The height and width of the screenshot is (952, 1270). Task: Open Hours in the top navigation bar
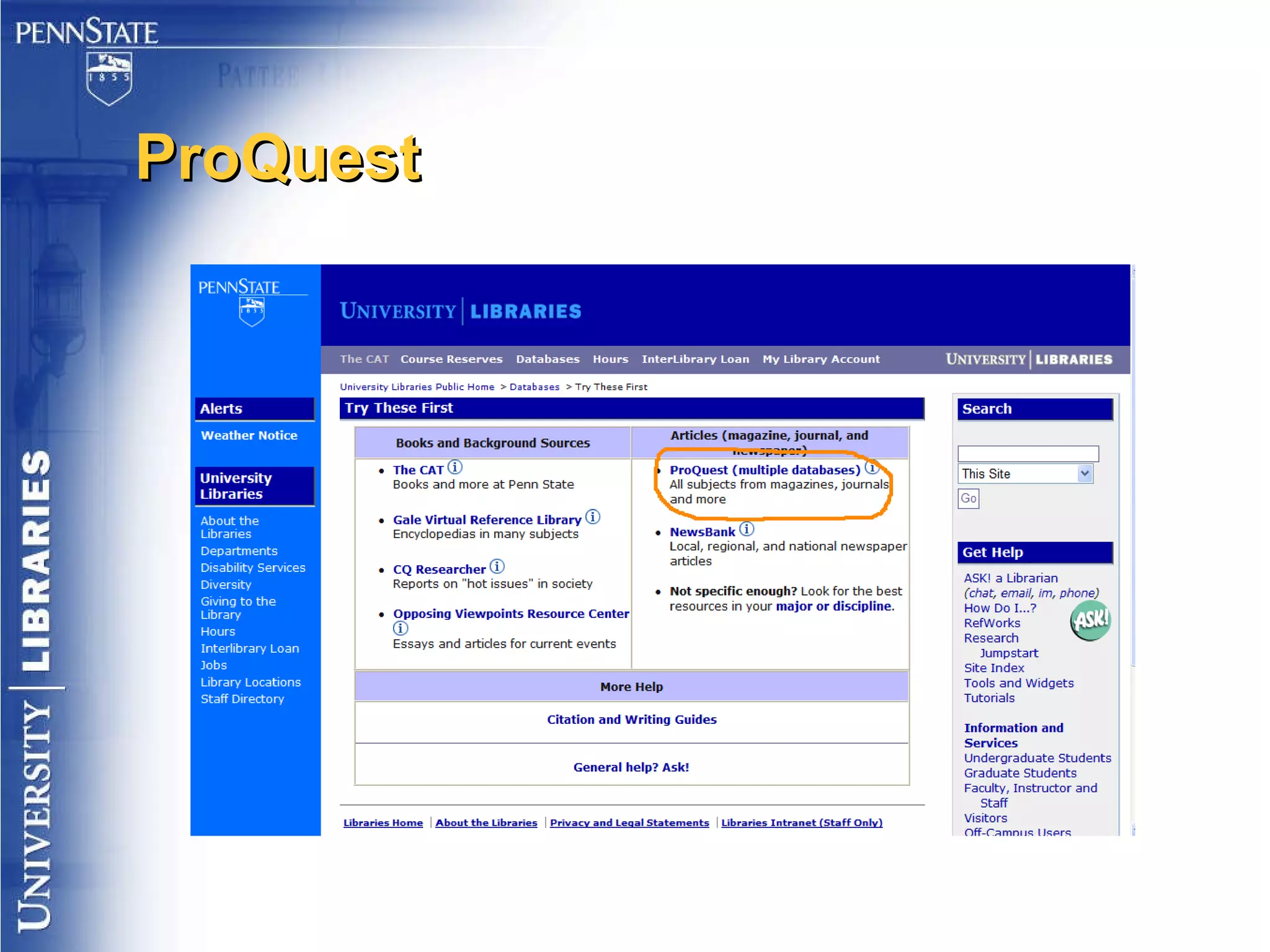(610, 359)
